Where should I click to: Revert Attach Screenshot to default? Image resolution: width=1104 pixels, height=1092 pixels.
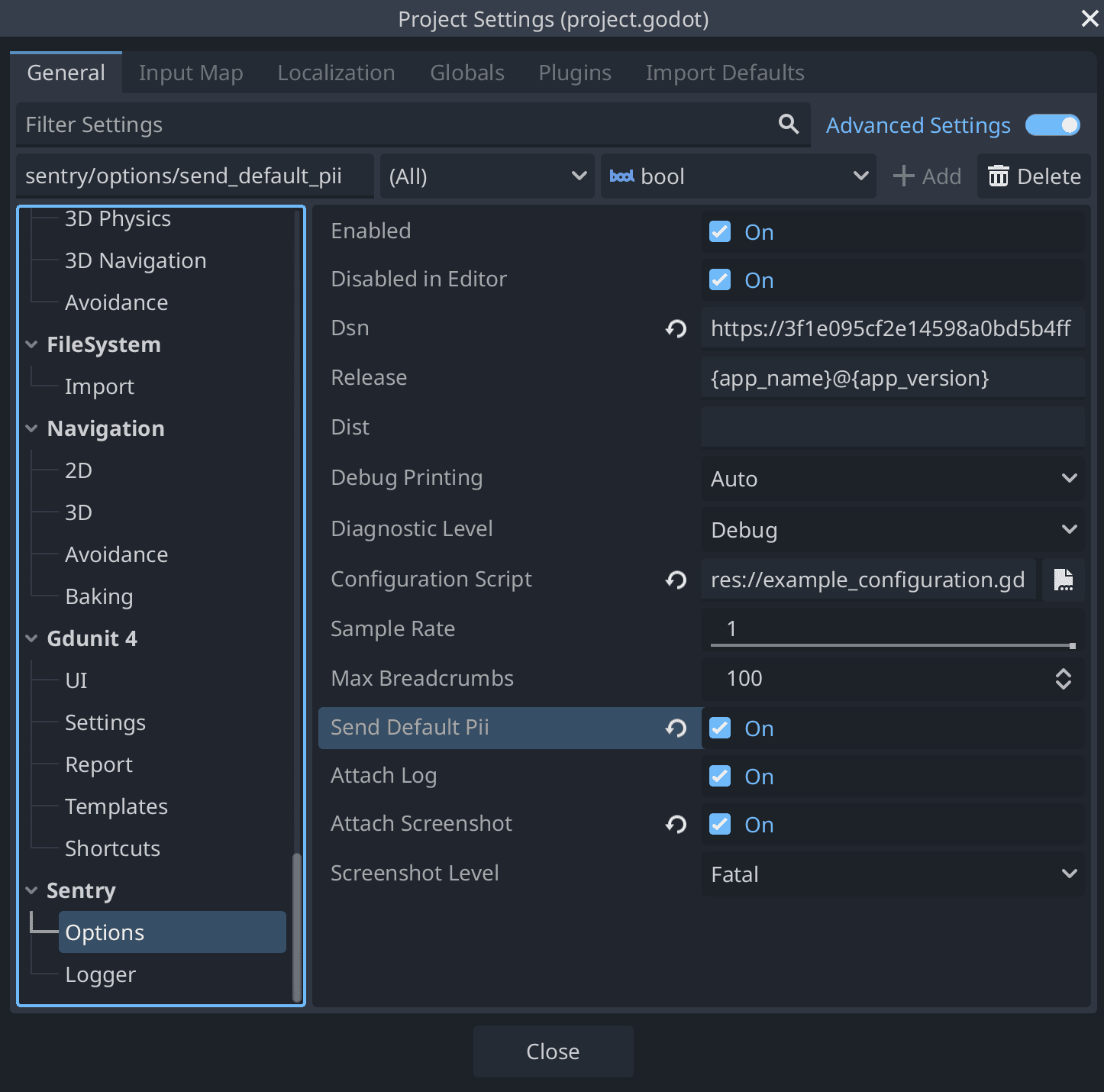[x=676, y=824]
